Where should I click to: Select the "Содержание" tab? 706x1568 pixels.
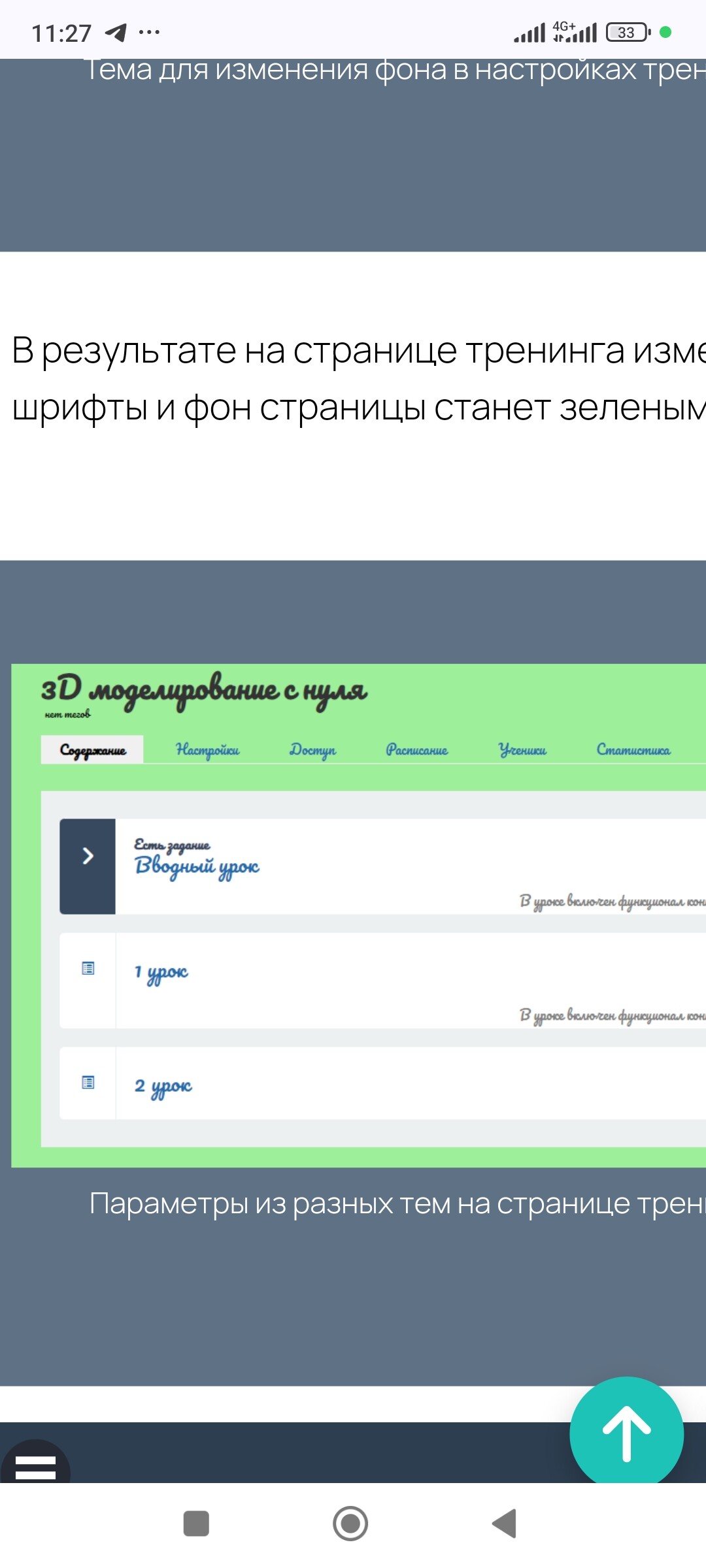tap(93, 750)
